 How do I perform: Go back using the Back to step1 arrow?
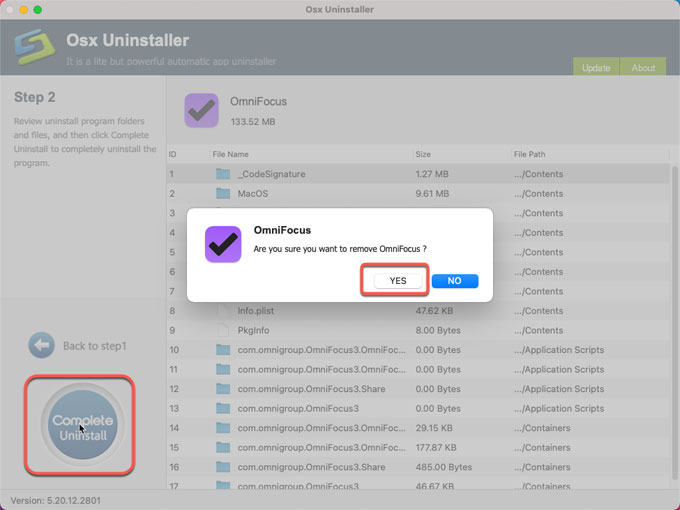(x=42, y=345)
